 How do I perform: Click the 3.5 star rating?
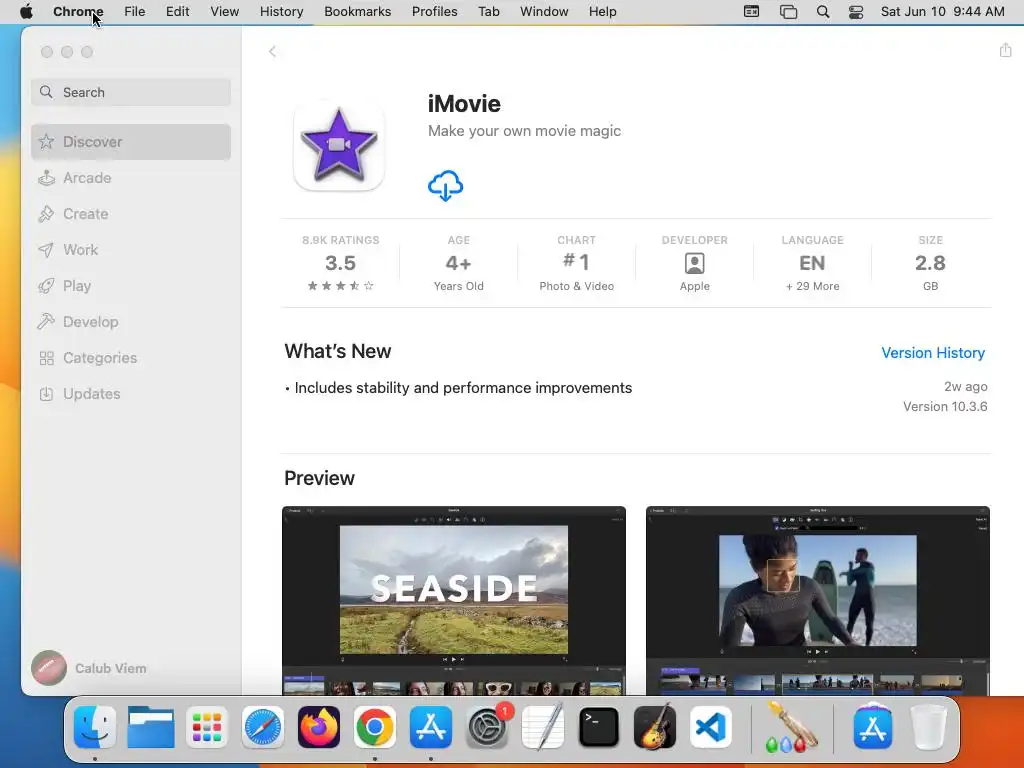(340, 263)
